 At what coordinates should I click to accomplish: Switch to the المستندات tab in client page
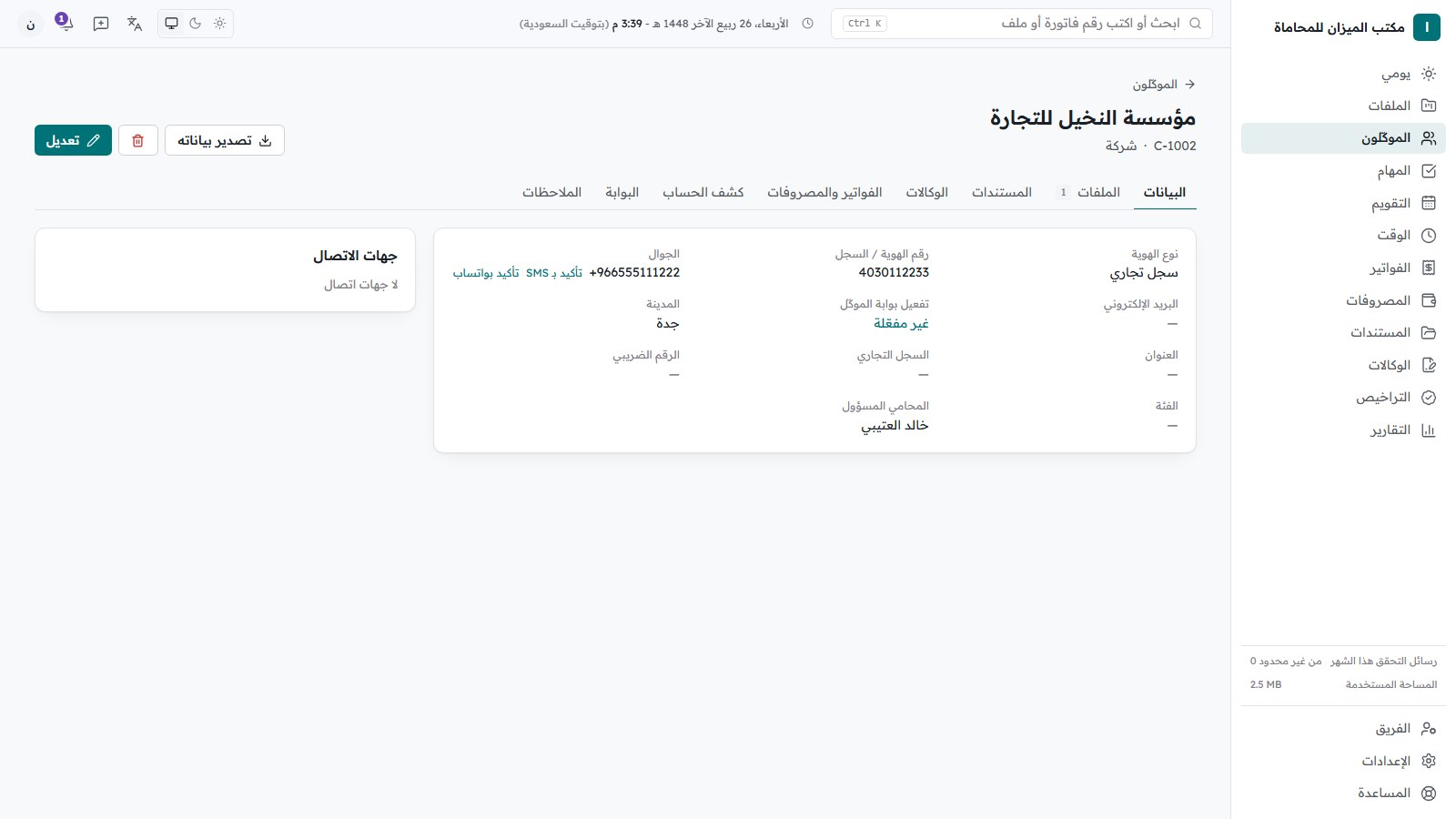click(1002, 192)
